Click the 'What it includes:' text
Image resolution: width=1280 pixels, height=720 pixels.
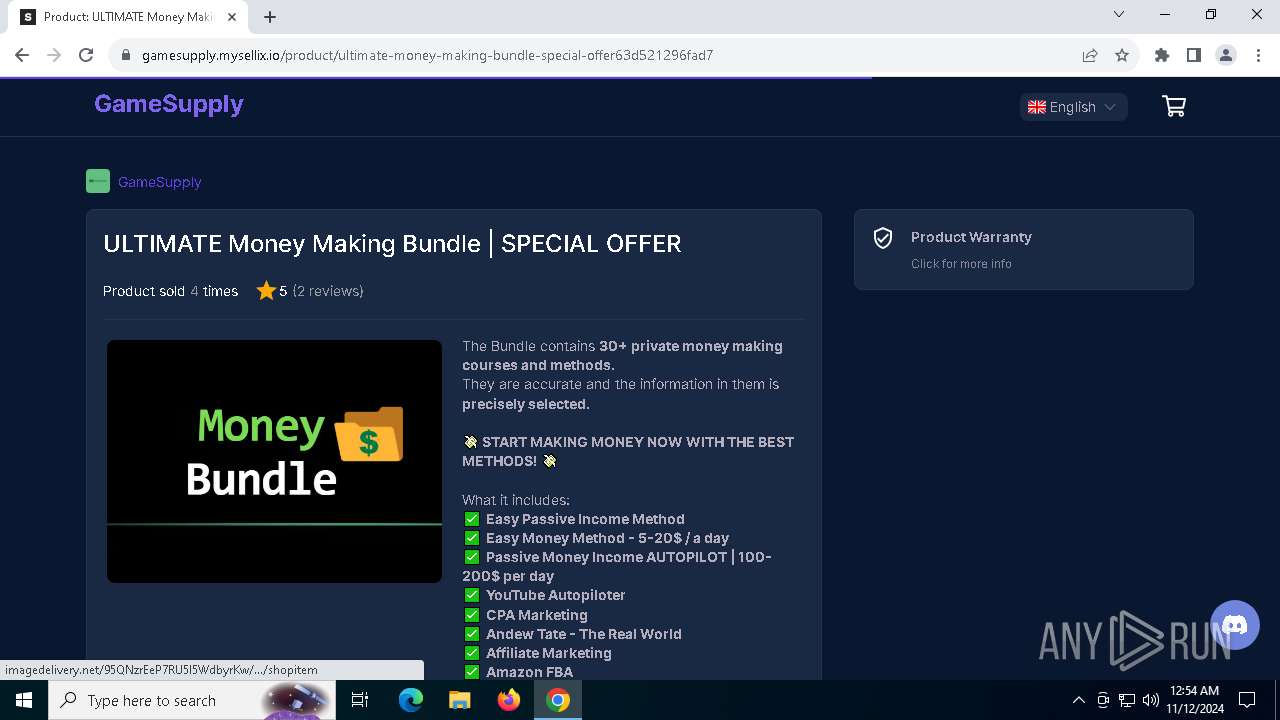pyautogui.click(x=516, y=500)
